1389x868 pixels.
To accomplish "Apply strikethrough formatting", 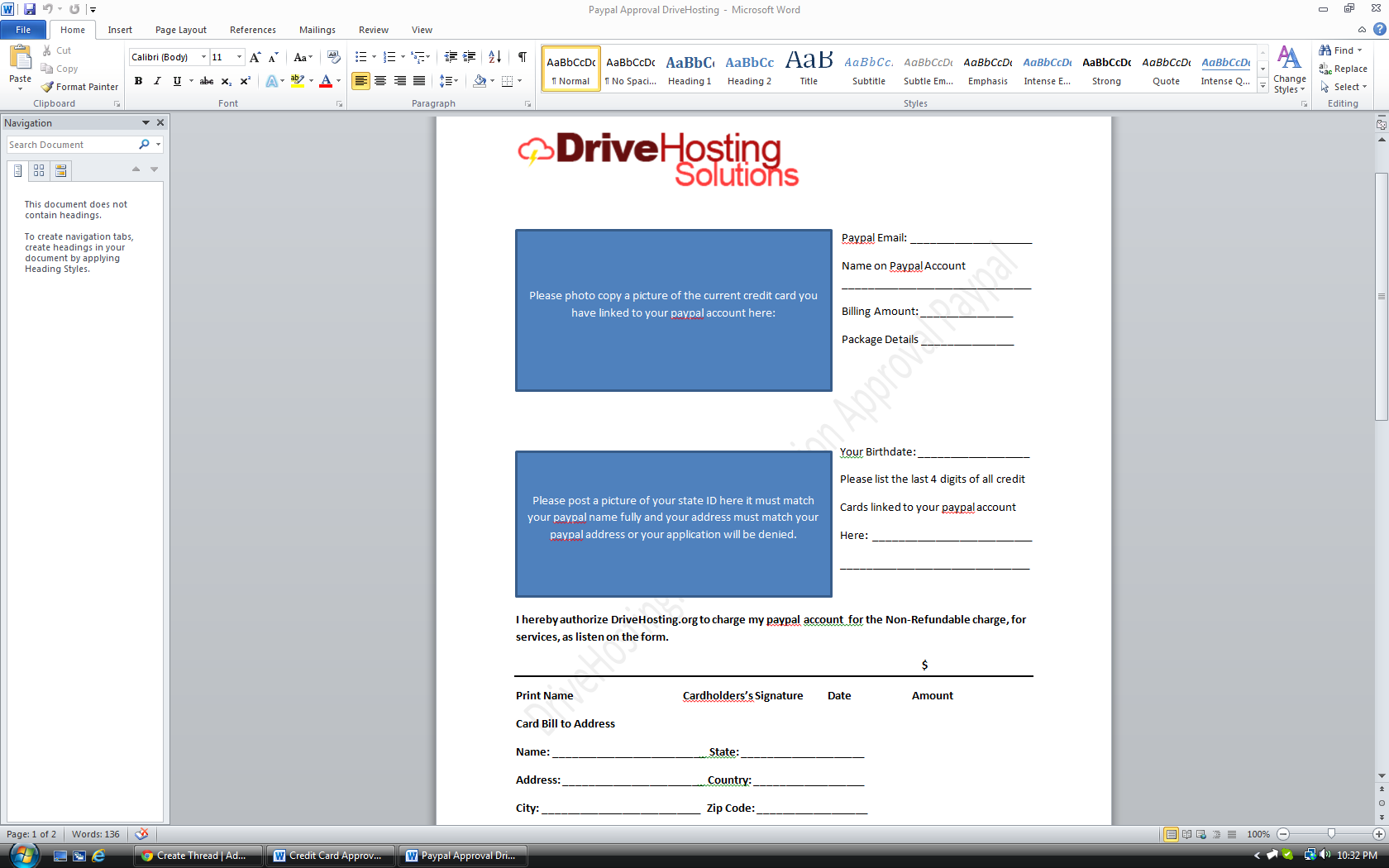I will click(x=207, y=81).
